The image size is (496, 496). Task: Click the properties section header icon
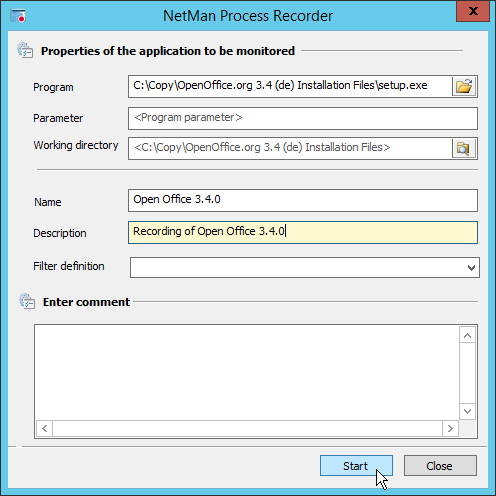(x=25, y=50)
